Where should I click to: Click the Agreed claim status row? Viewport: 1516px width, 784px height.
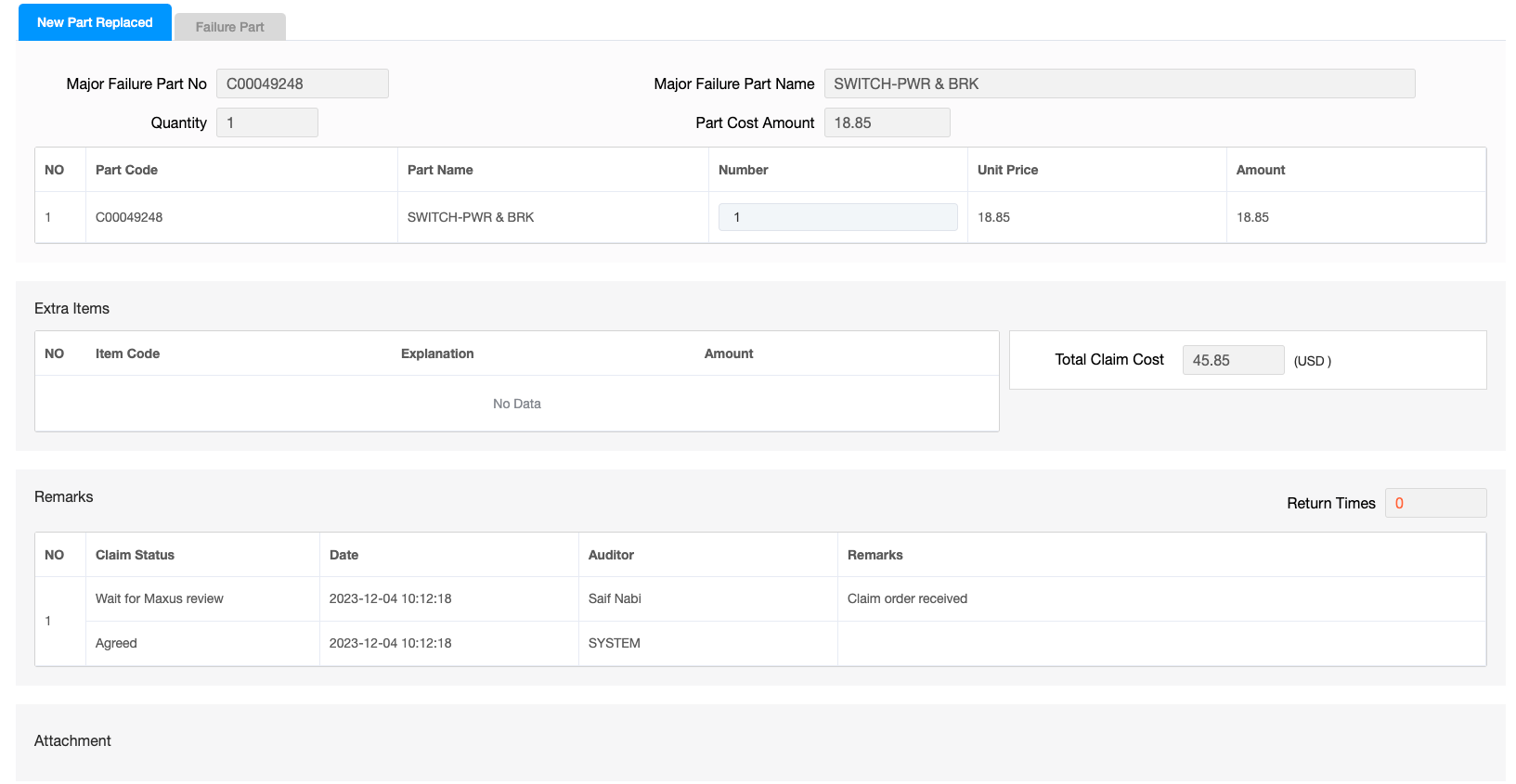pos(116,643)
